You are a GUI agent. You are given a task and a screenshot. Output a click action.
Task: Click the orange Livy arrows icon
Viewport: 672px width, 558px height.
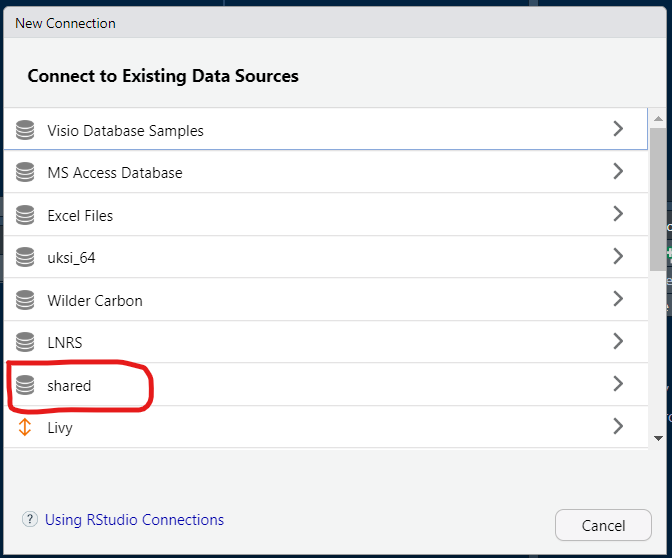point(25,427)
